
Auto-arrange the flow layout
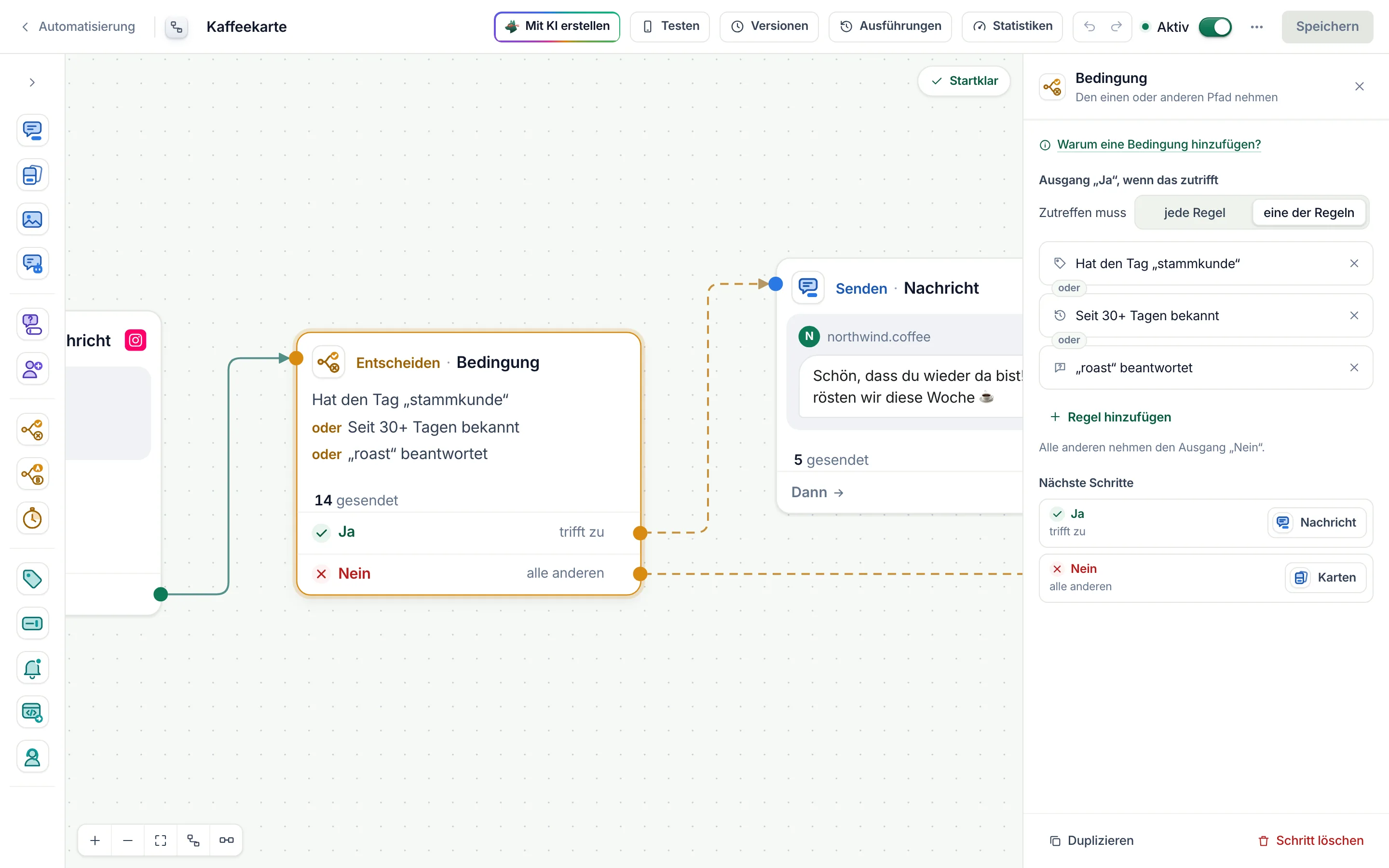[193, 841]
